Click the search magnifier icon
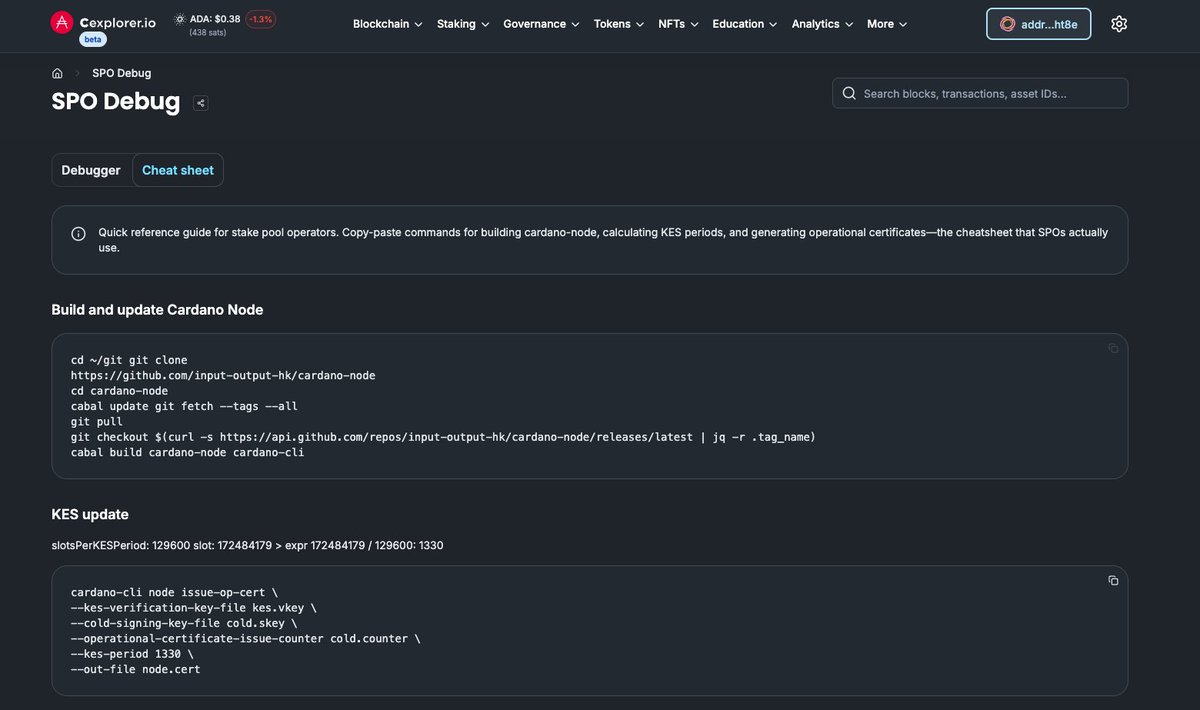The image size is (1200, 710). click(x=849, y=92)
